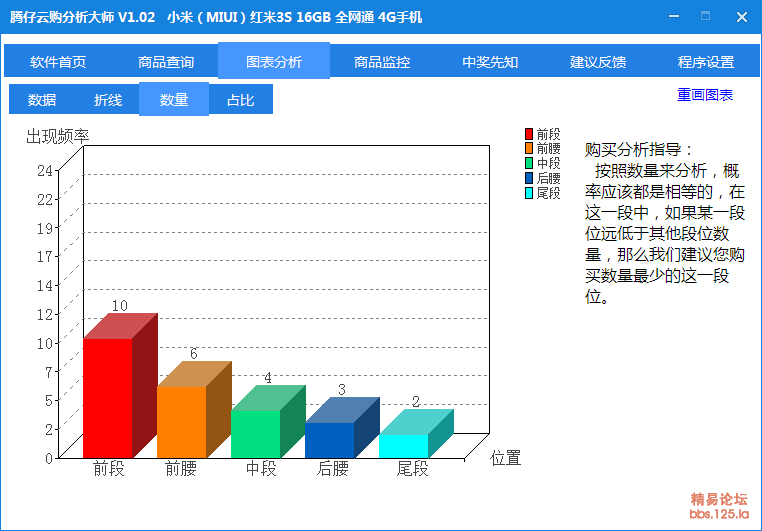Screen dimensions: 762x531
Task: Go to the 商品监控 tab
Action: click(382, 62)
